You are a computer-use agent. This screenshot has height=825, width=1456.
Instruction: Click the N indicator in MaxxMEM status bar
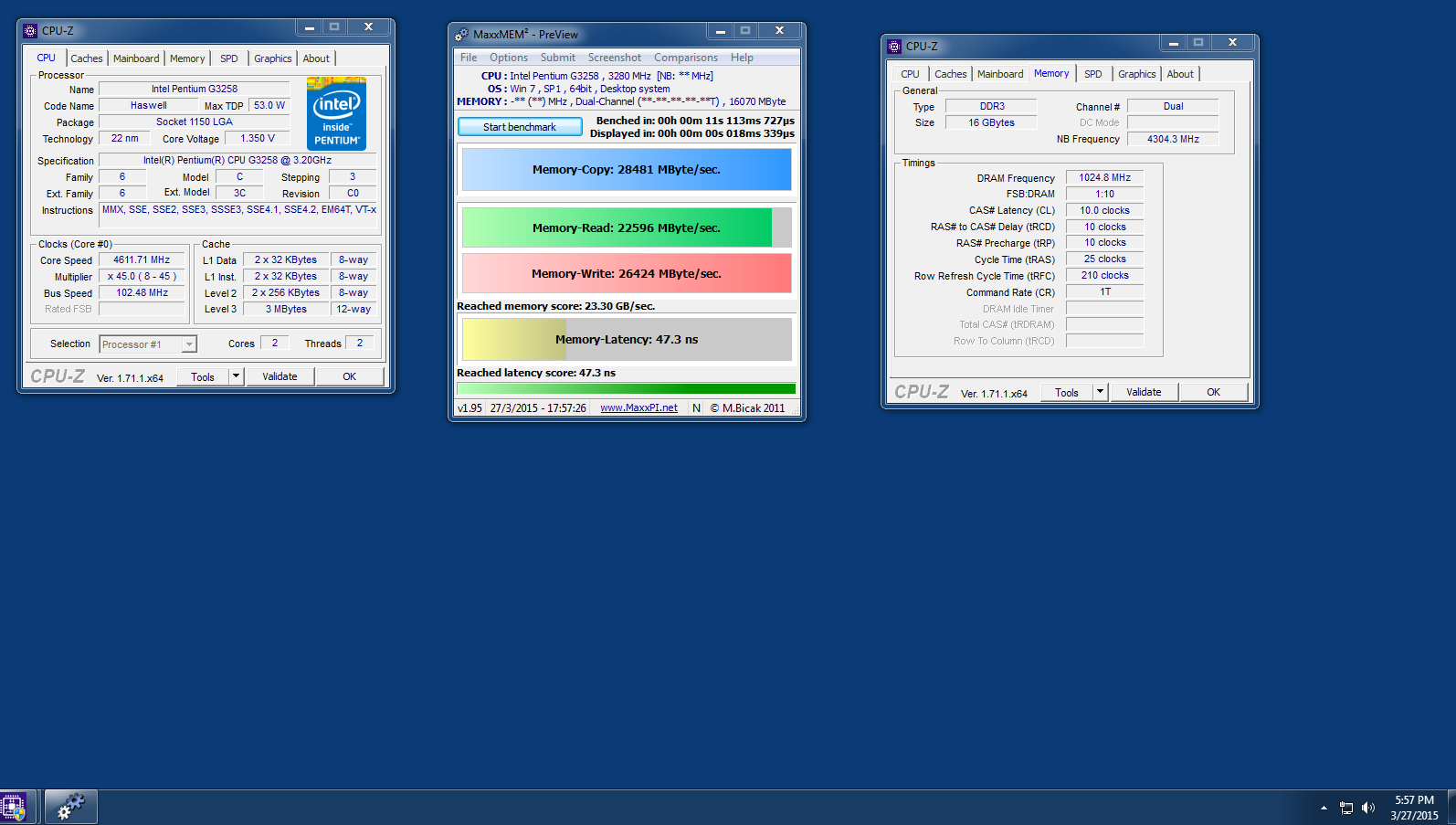click(x=697, y=408)
